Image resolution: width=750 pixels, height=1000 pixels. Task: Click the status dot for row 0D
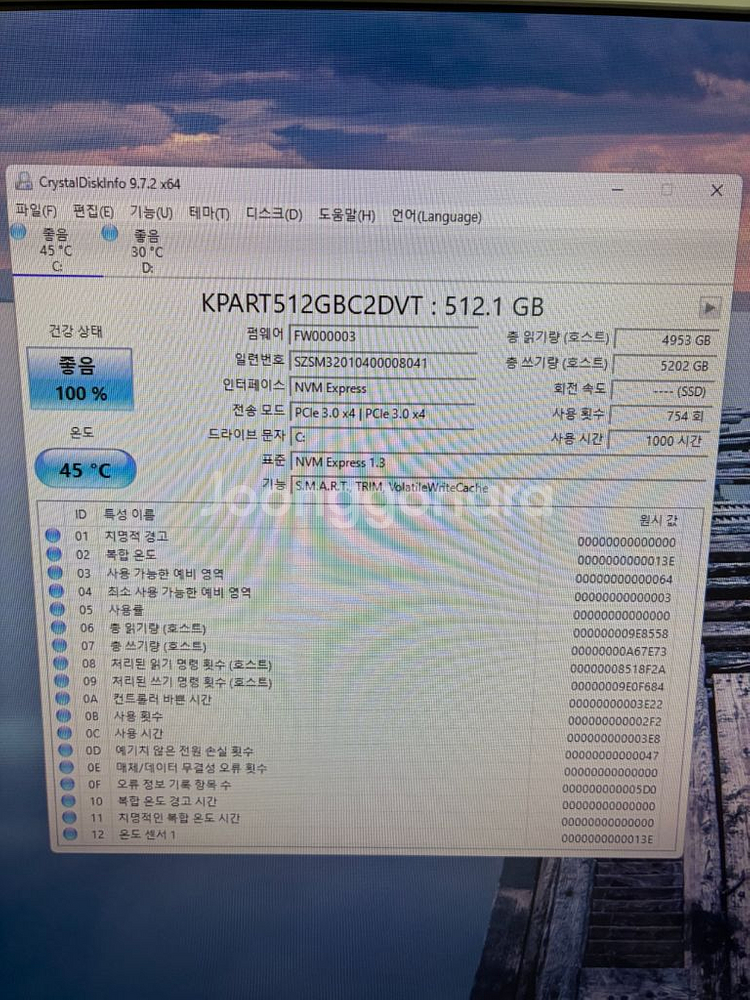[x=66, y=750]
